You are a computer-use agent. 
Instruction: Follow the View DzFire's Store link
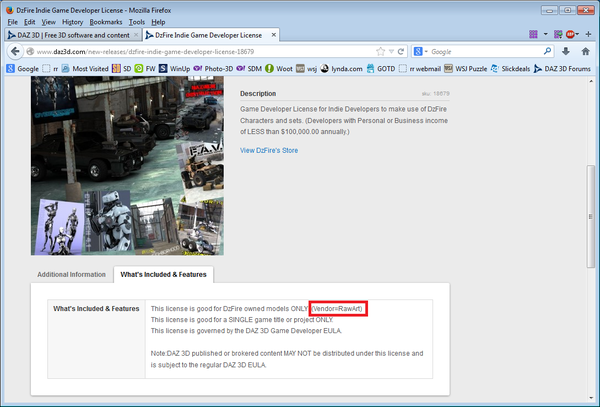coord(269,150)
